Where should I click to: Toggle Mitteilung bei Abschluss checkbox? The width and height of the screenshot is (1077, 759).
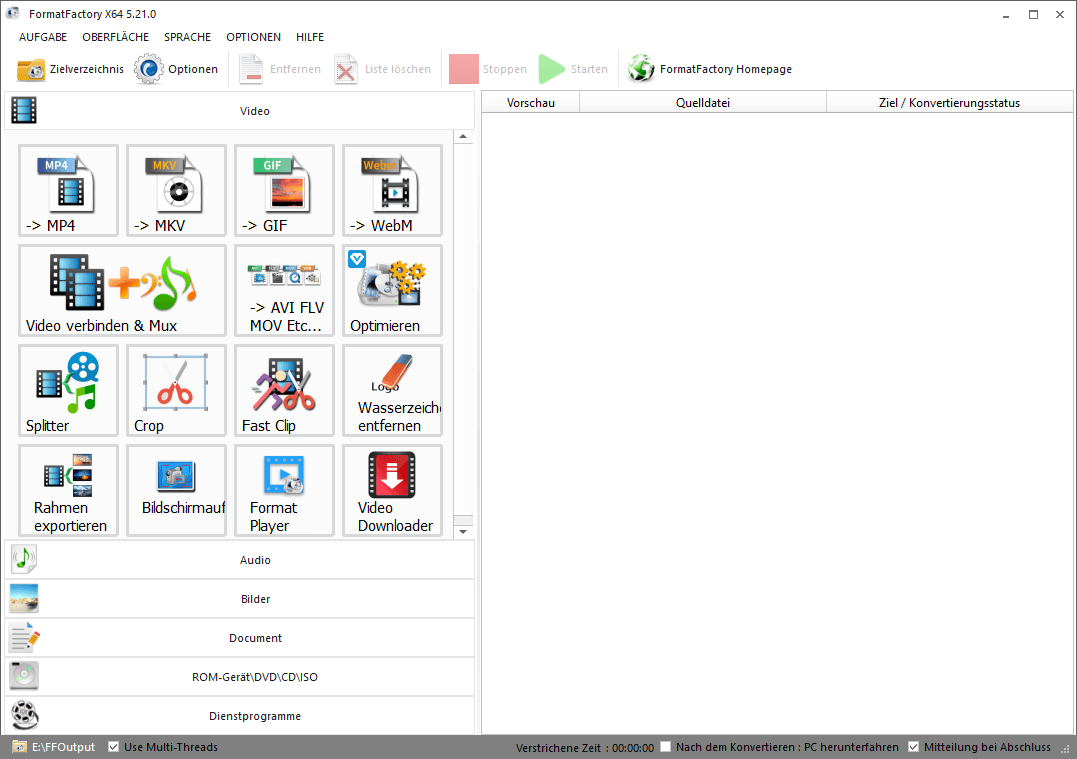coord(914,747)
